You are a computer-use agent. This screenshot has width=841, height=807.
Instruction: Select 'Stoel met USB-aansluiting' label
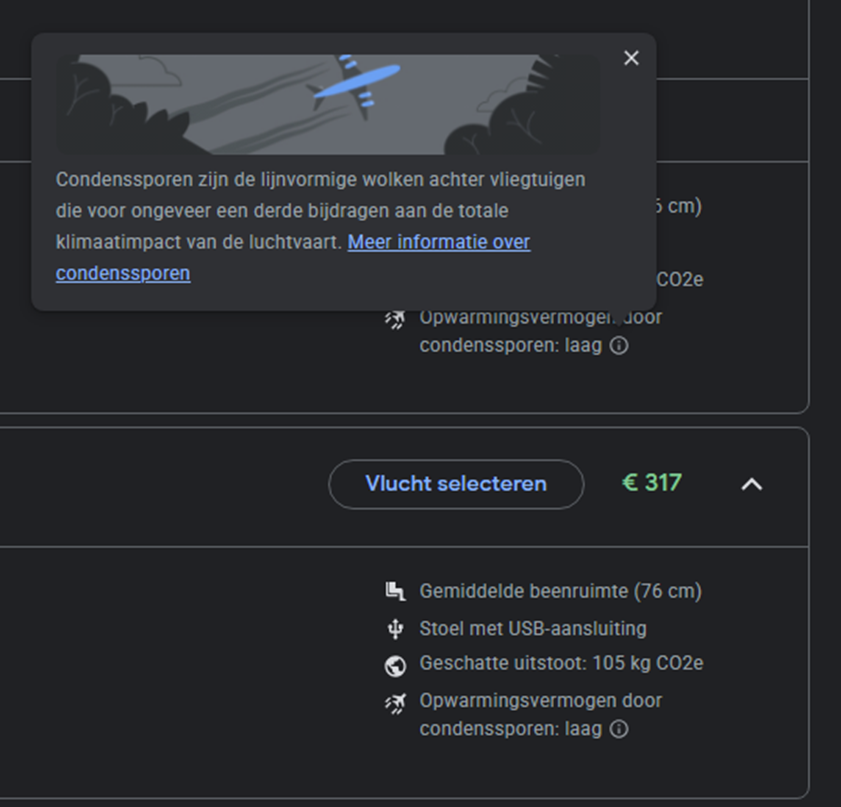click(532, 628)
